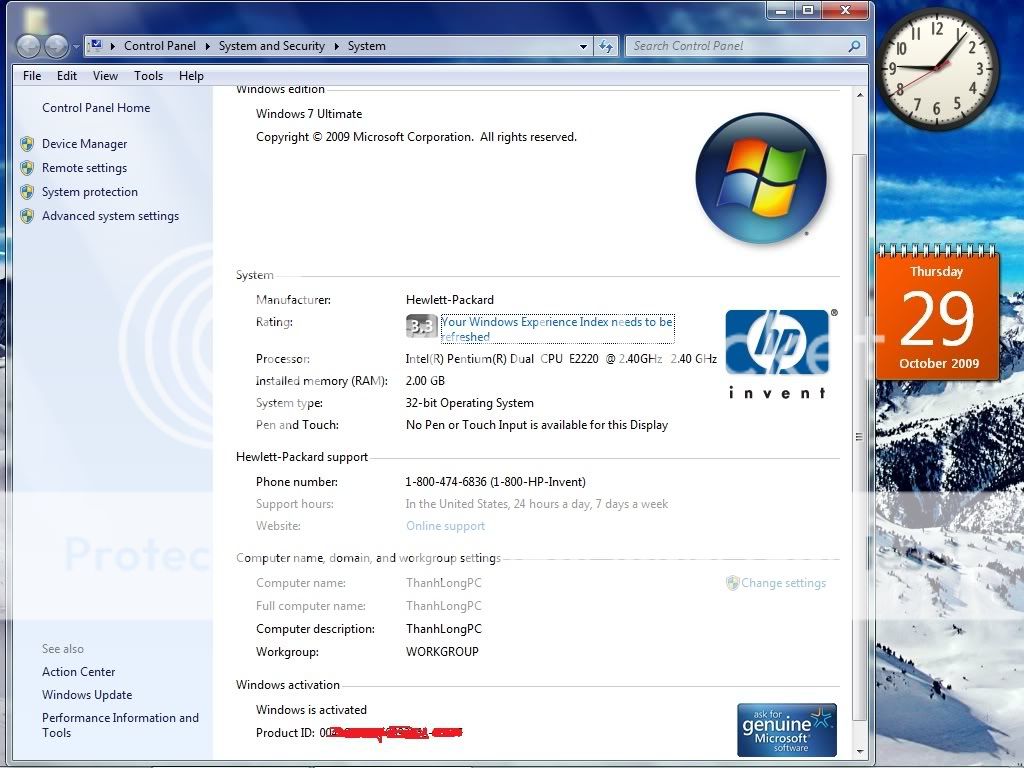Expand the Control Panel breadcrumb arrow
1024x768 pixels.
208,46
